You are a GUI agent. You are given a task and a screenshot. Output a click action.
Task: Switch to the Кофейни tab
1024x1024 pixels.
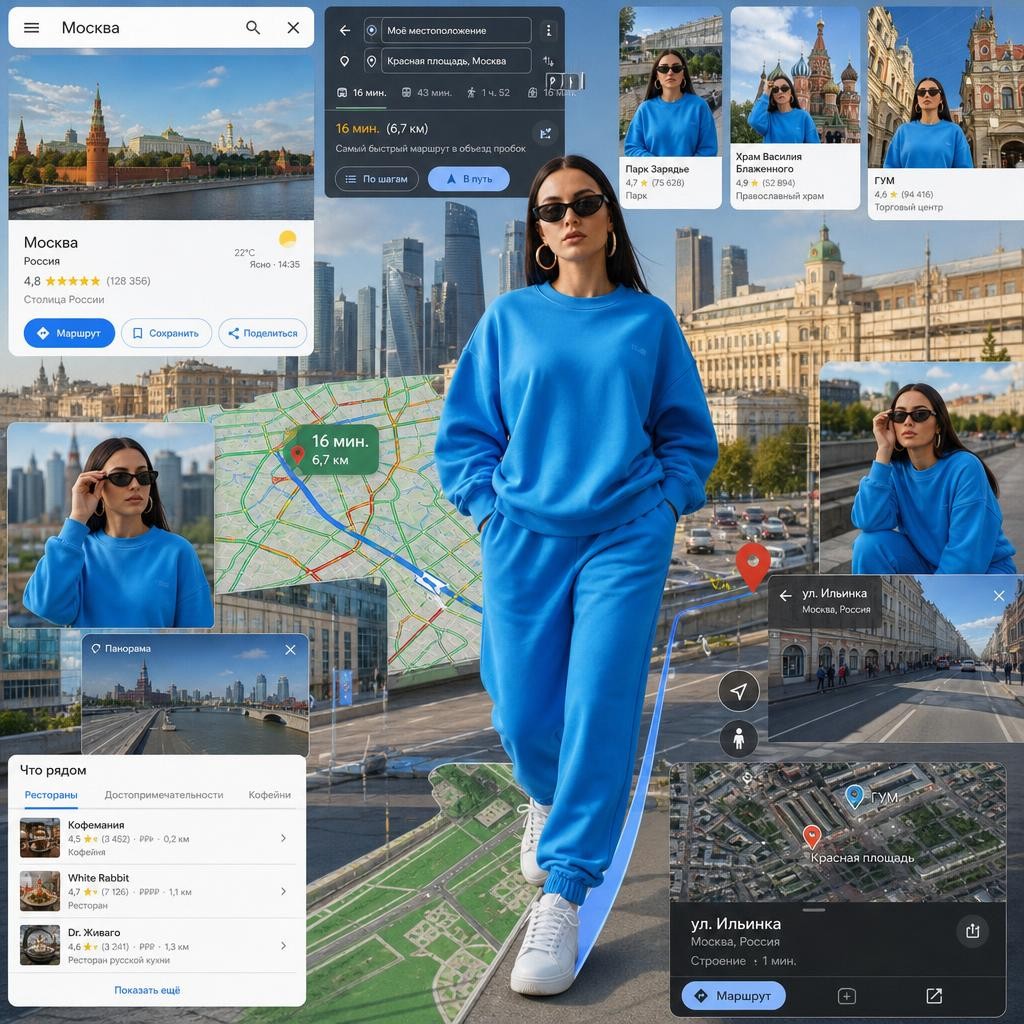[x=270, y=795]
